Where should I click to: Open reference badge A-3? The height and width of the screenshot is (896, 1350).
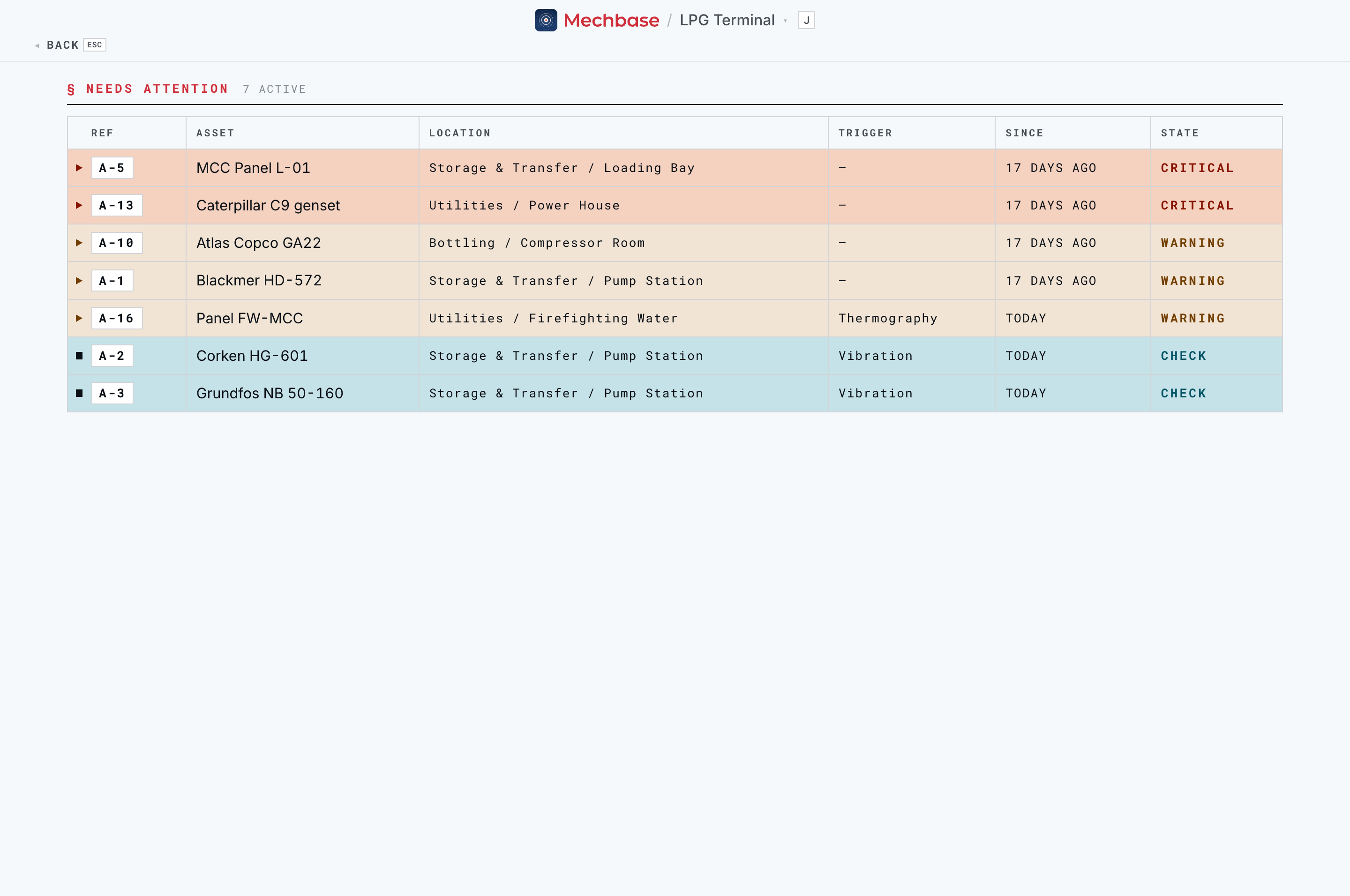click(112, 393)
